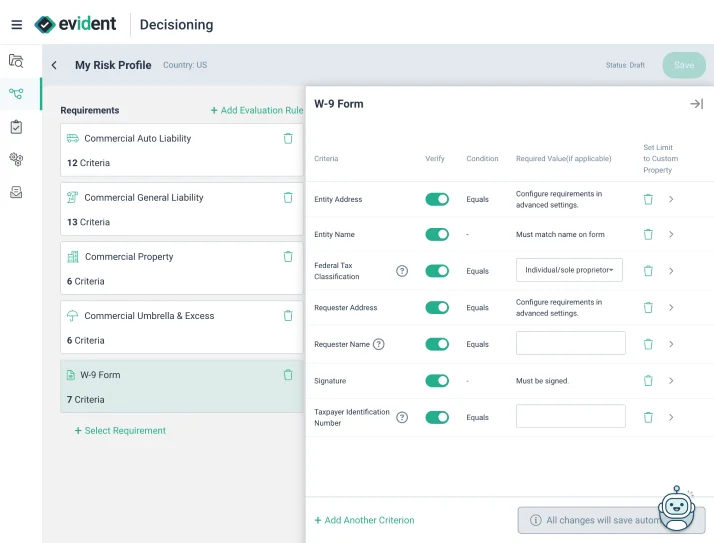The width and height of the screenshot is (714, 543).
Task: Select the Commercial General Liability requirement card
Action: pyautogui.click(x=181, y=209)
